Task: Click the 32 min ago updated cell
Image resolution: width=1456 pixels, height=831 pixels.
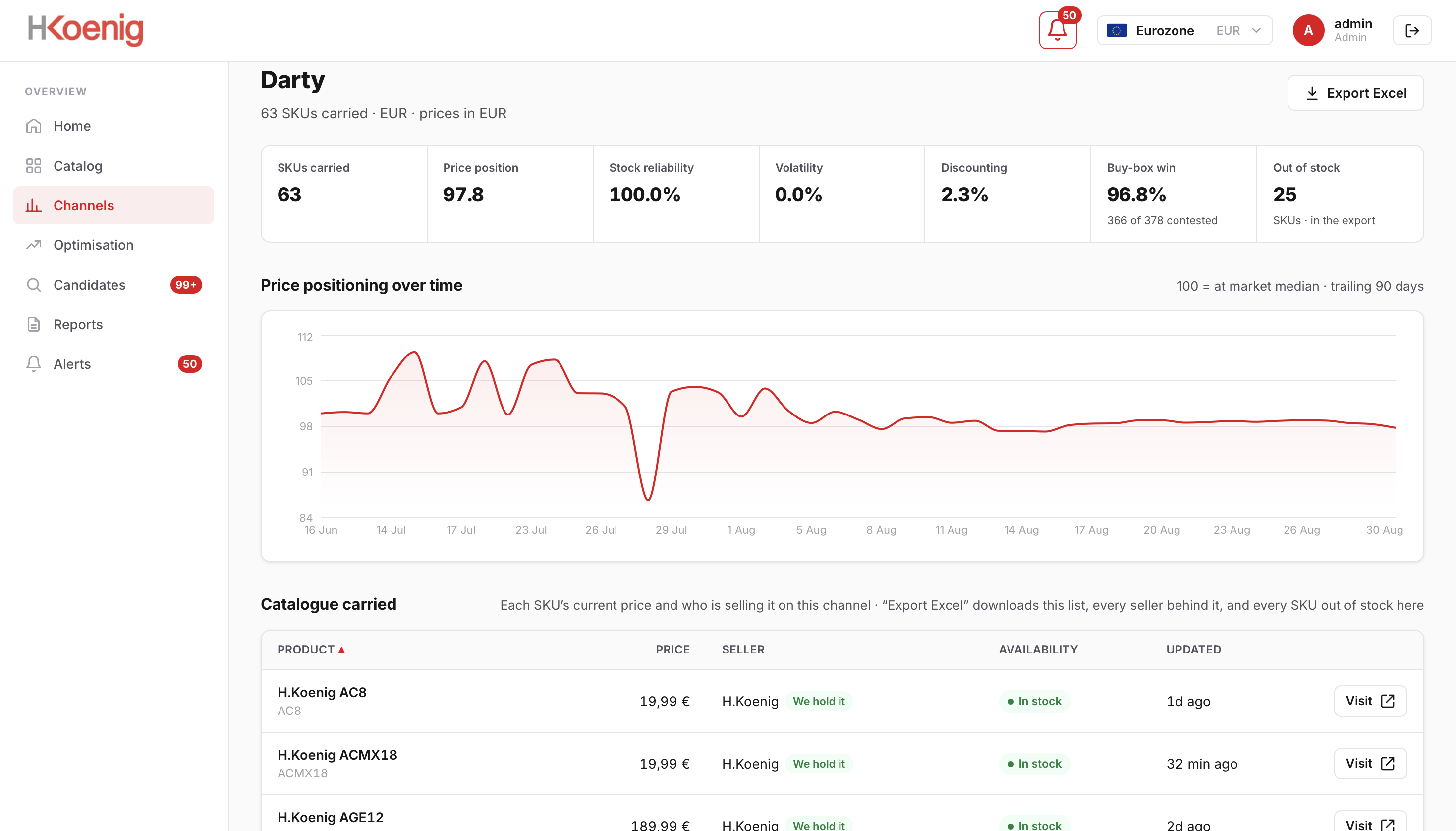Action: tap(1202, 764)
